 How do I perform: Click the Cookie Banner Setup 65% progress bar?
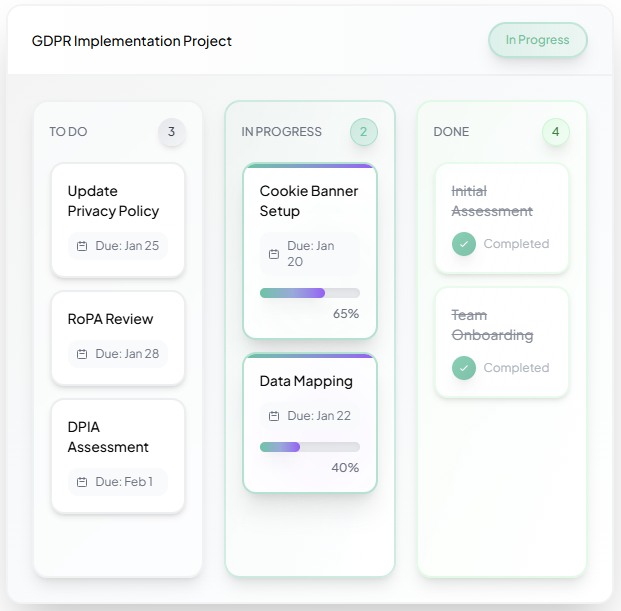(310, 293)
